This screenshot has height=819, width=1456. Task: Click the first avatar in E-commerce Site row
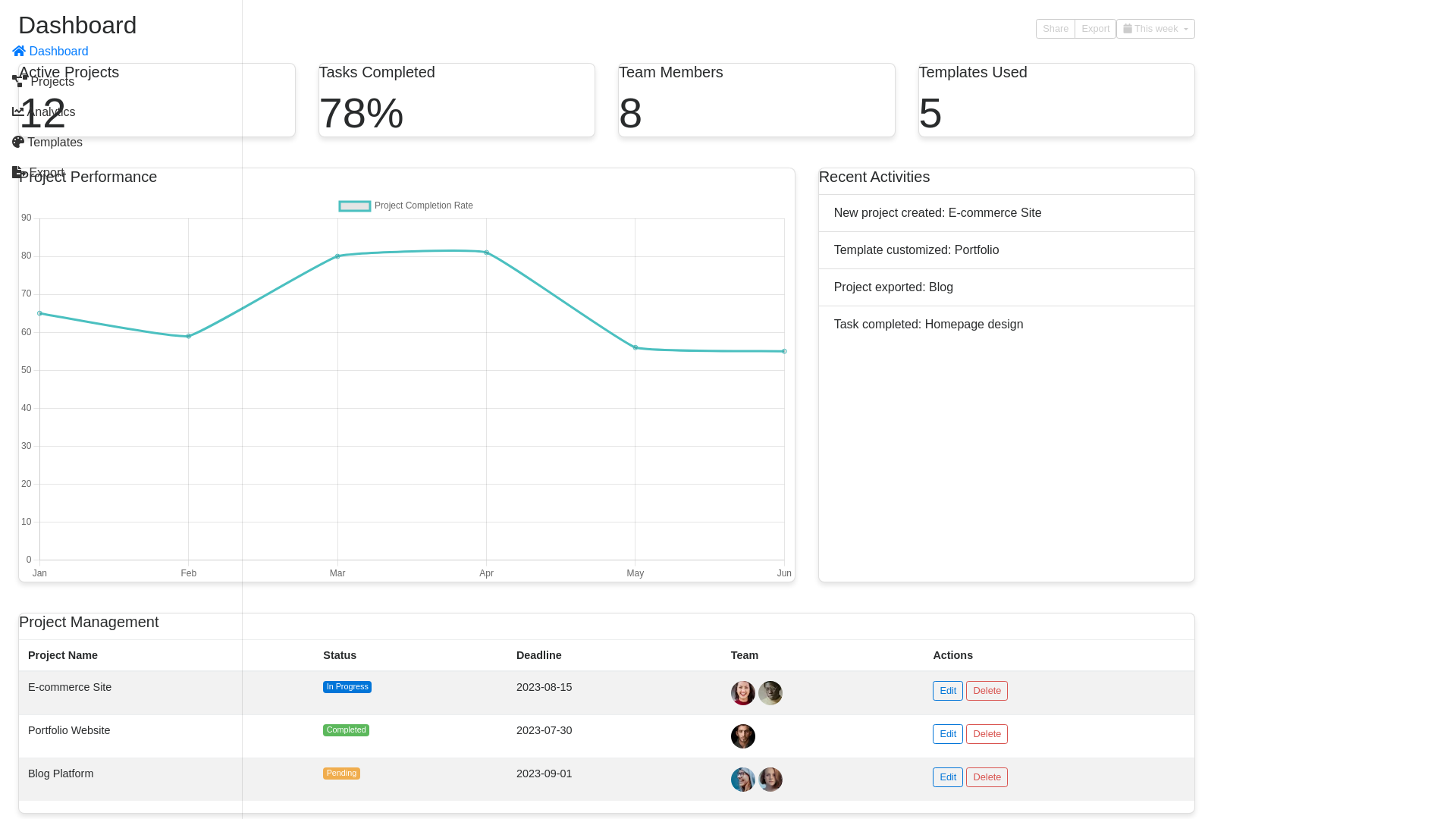point(743,693)
